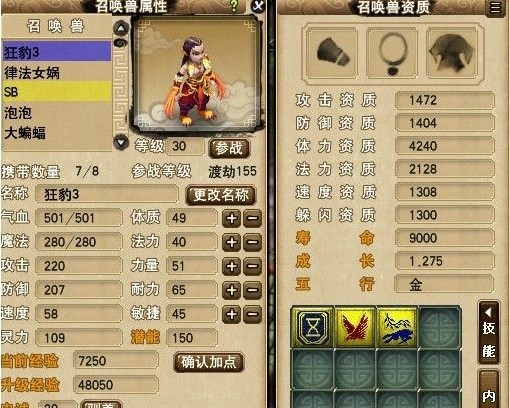Collapse the 技能 side tab
510x408 pixels.
click(x=489, y=333)
